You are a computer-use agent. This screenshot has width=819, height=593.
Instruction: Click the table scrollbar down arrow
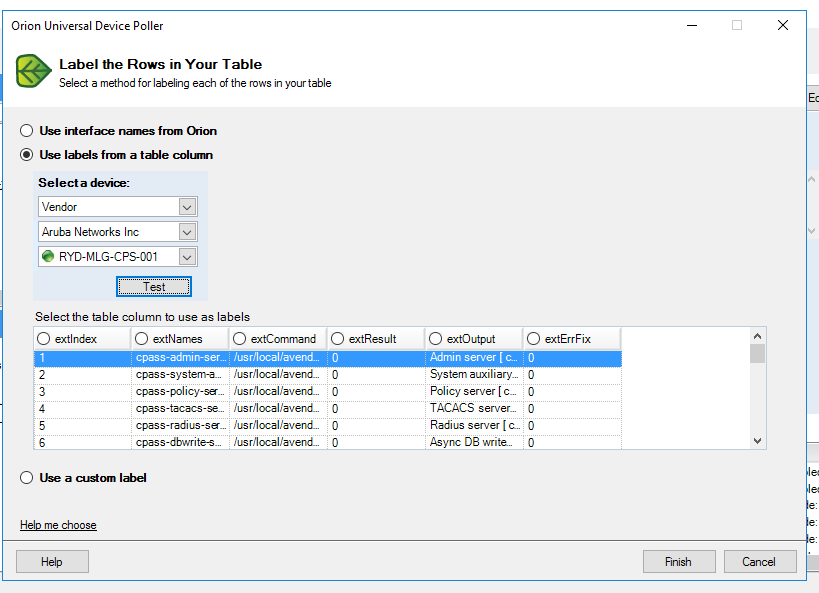(x=757, y=441)
